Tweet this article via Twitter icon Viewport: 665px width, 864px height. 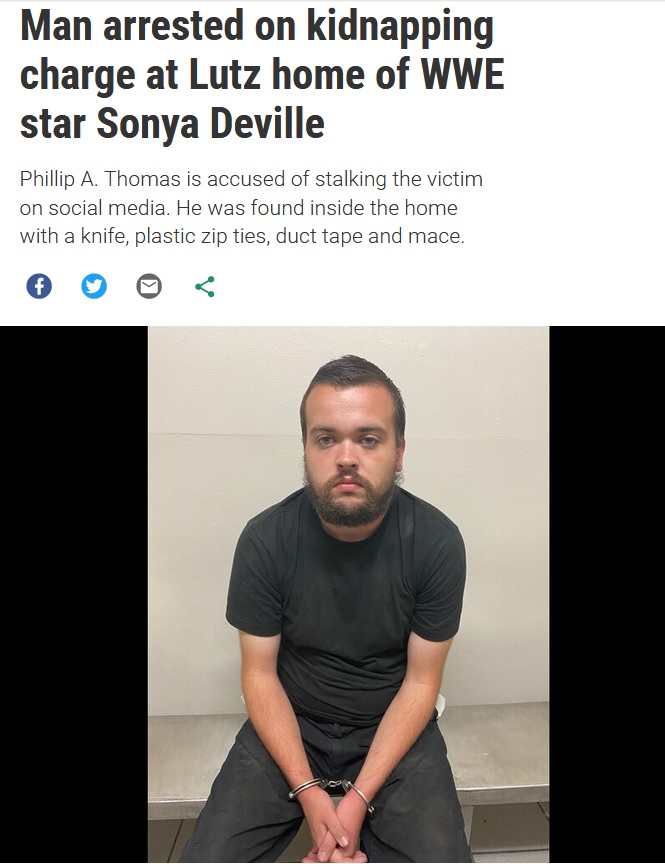pyautogui.click(x=94, y=287)
